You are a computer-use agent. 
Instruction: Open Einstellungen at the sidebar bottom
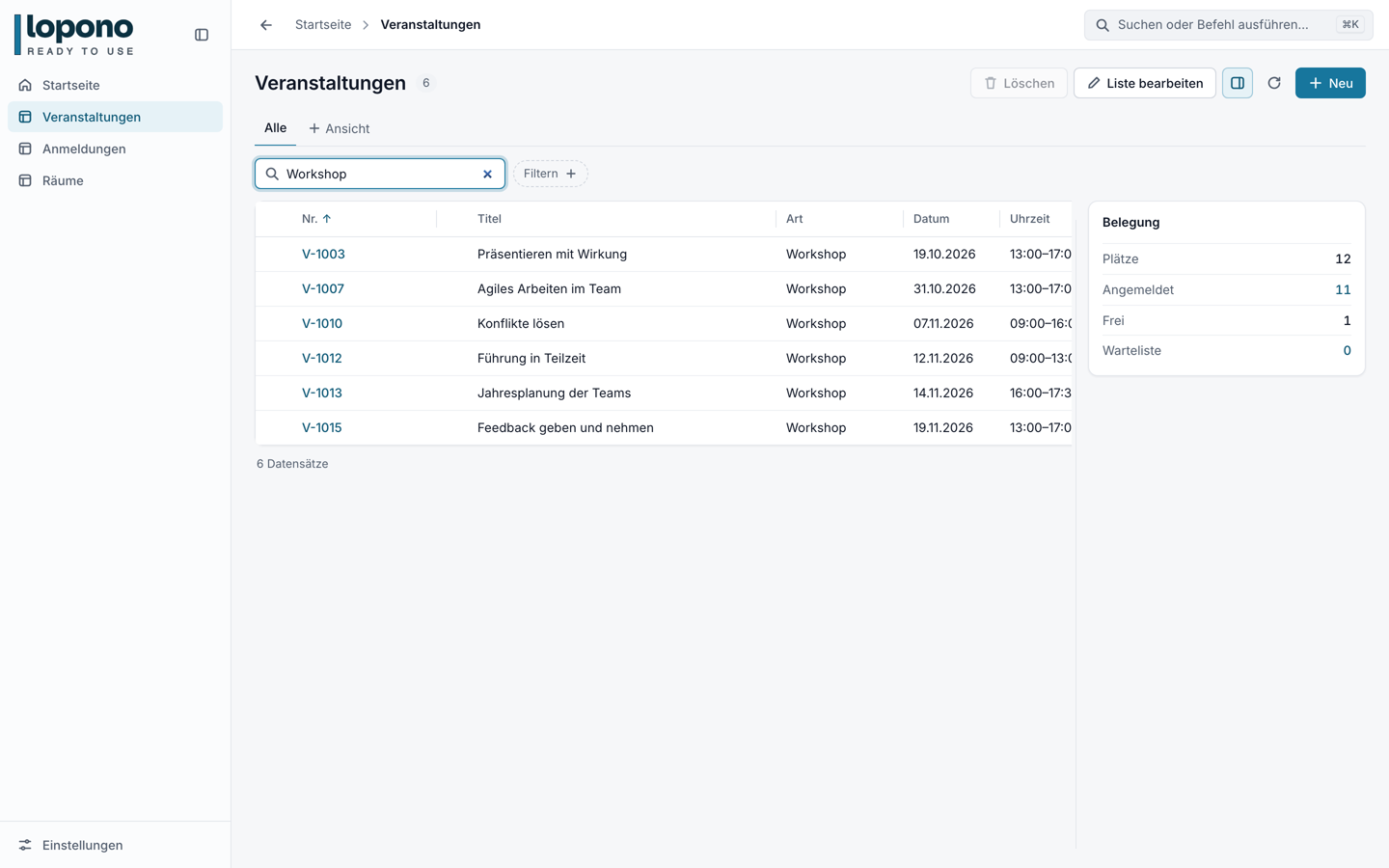click(x=115, y=845)
